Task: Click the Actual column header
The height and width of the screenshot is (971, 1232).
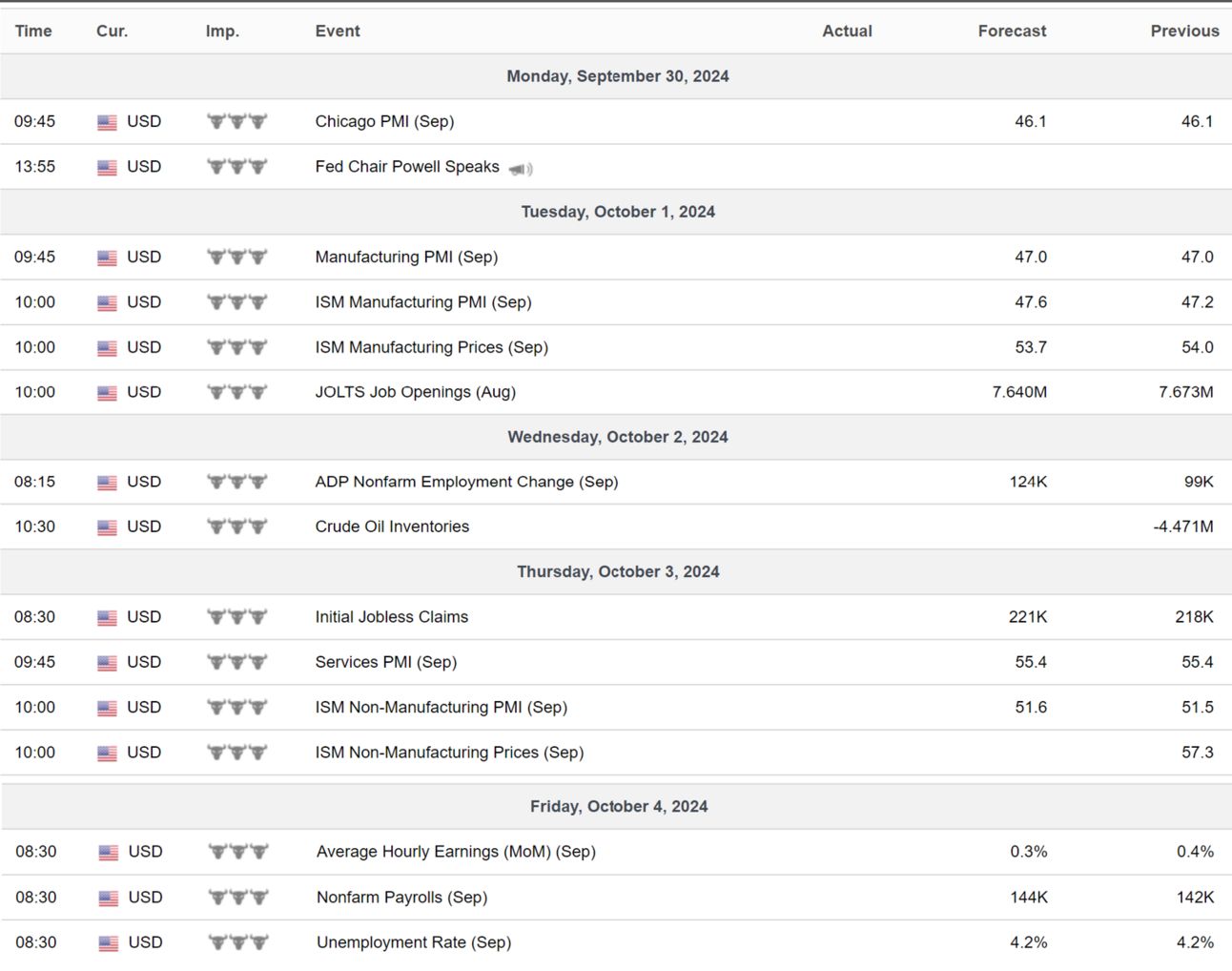Action: click(847, 31)
